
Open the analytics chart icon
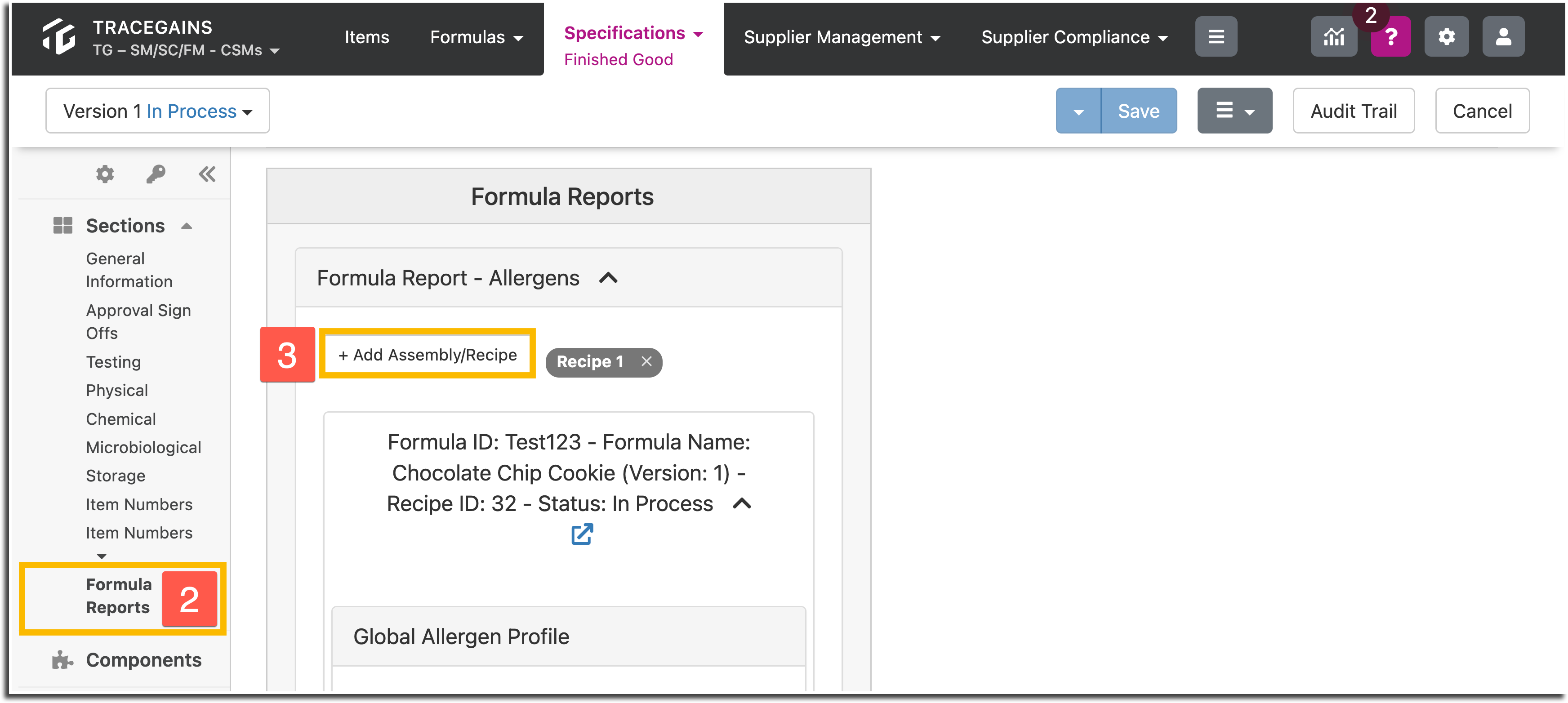tap(1334, 37)
